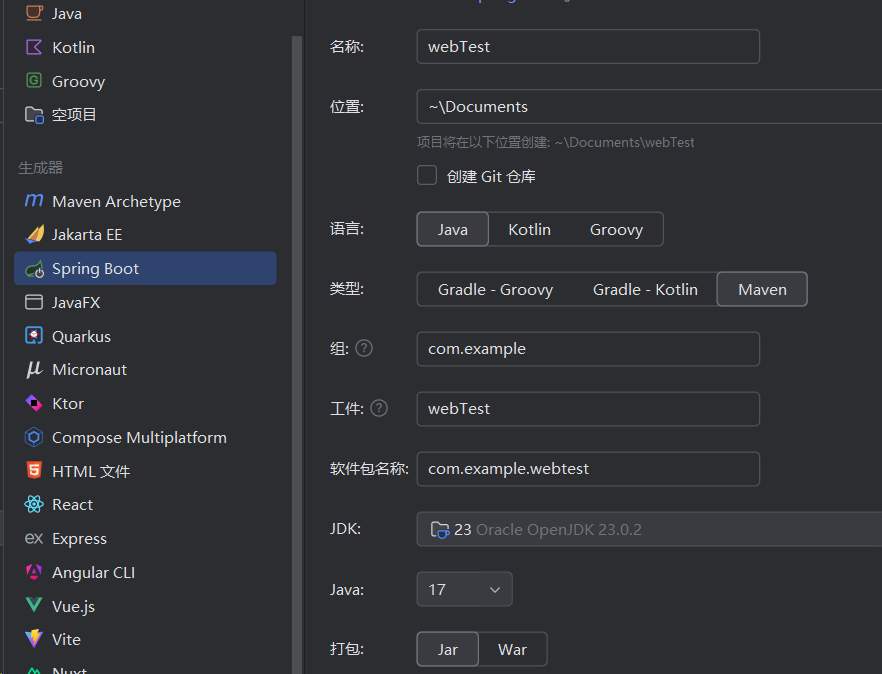Screen dimensions: 882x674
Task: Click the JDK folder icon in the JDK field
Action: (440, 529)
